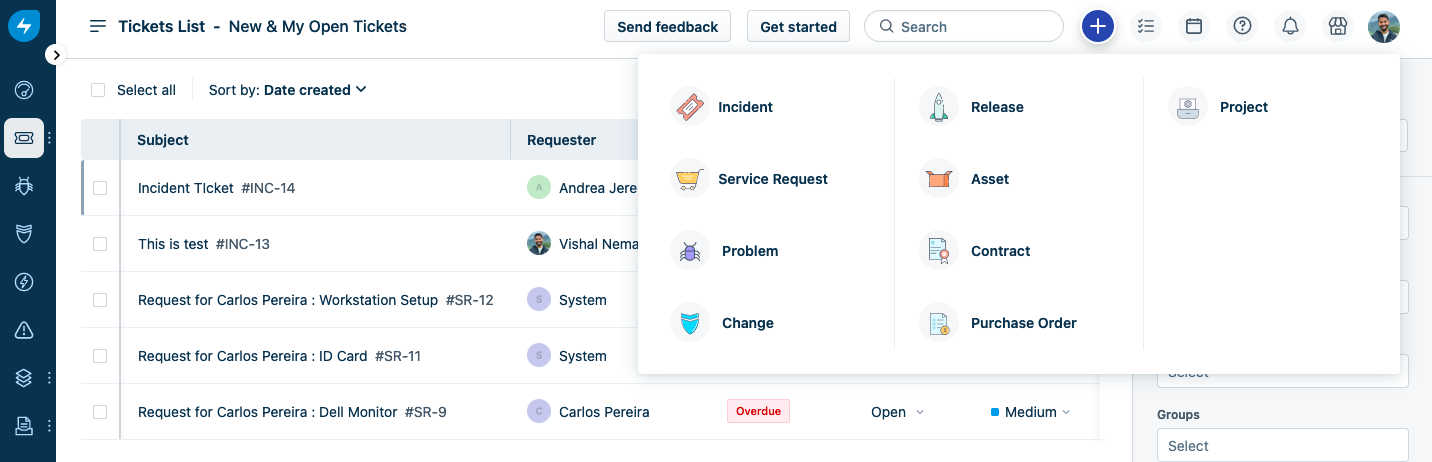Open the tasks checklist icon in top bar
This screenshot has height=462, width=1432.
click(1146, 27)
